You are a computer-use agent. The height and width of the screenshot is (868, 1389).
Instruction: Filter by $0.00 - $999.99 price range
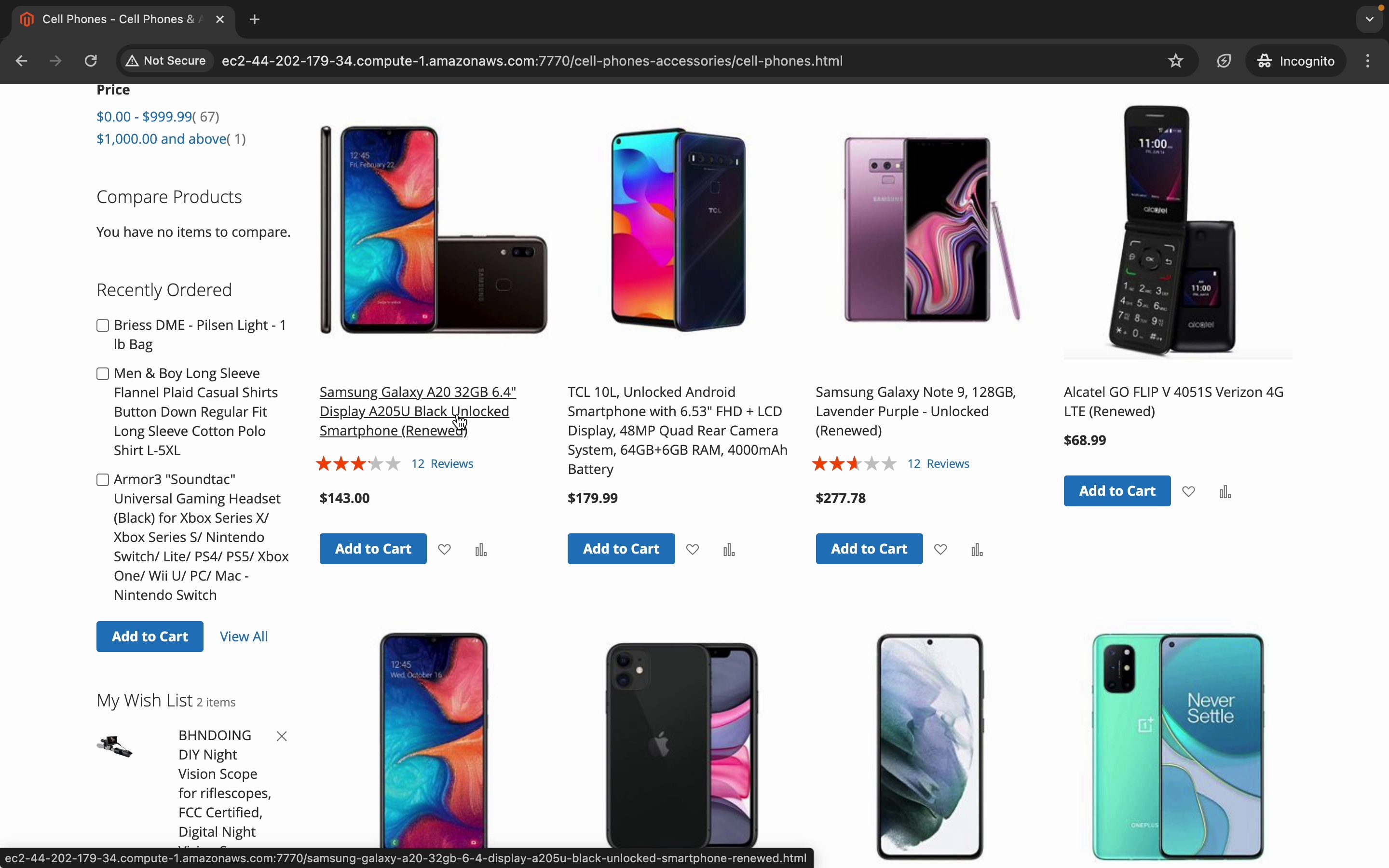(x=144, y=117)
